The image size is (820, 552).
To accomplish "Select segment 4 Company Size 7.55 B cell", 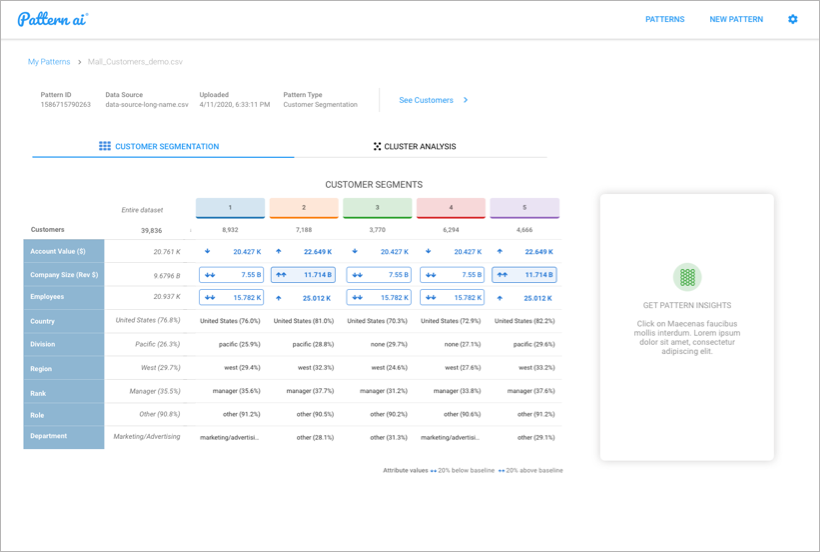I will 451,274.
